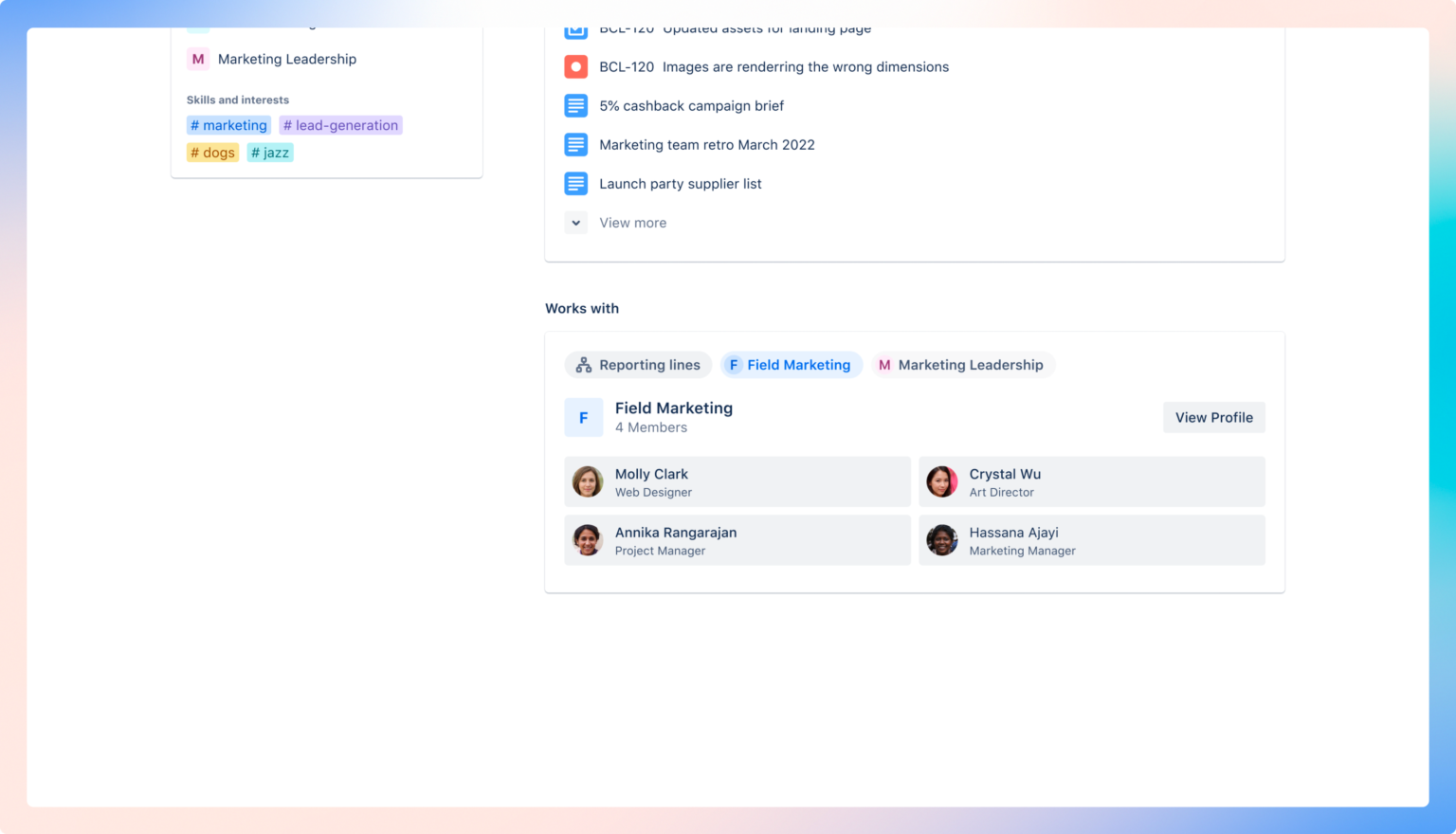Click the page icon beside Marketing team retro March 2022
1456x834 pixels.
coord(576,144)
